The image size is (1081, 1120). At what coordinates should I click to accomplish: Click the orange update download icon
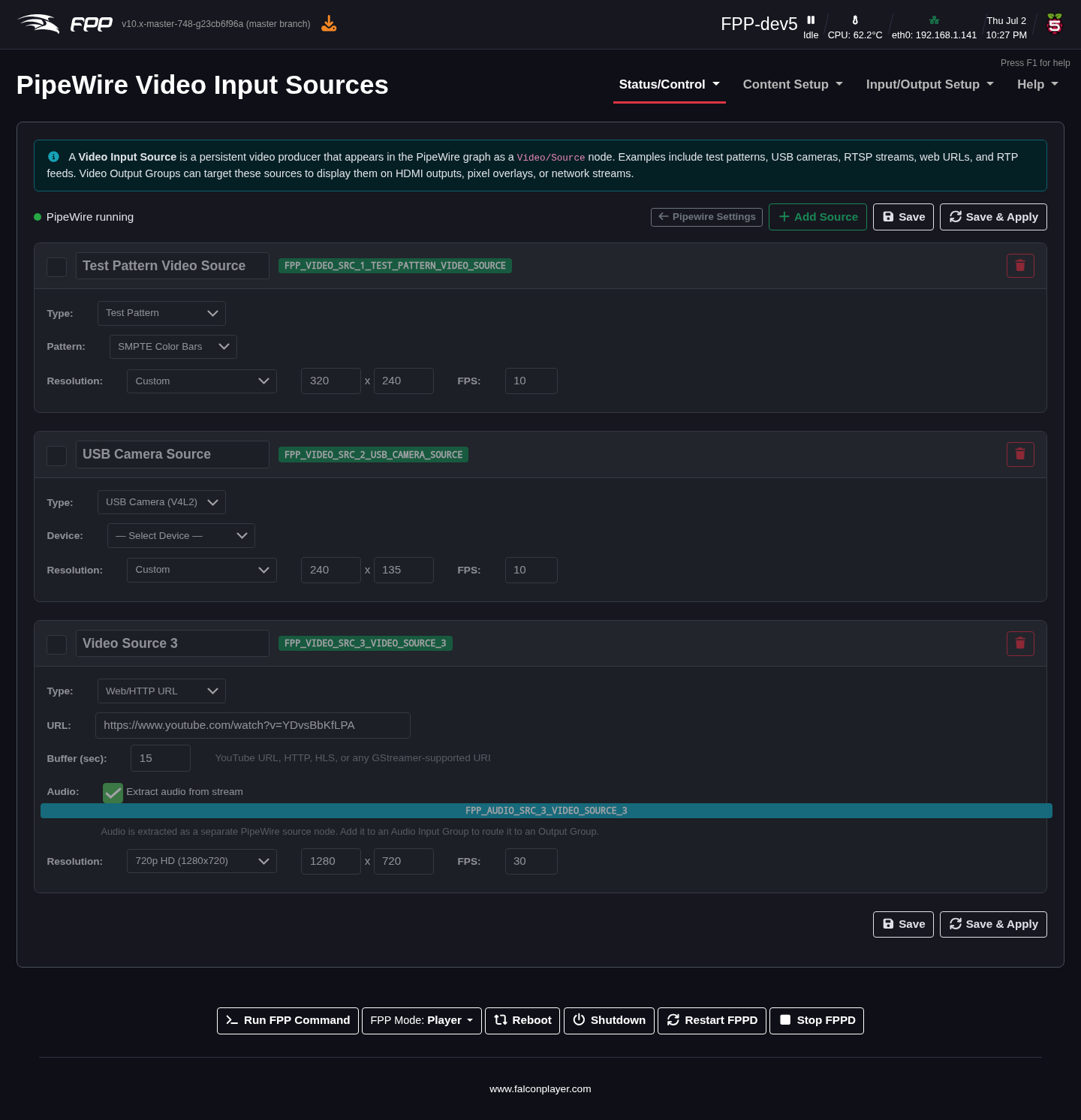pyautogui.click(x=329, y=24)
